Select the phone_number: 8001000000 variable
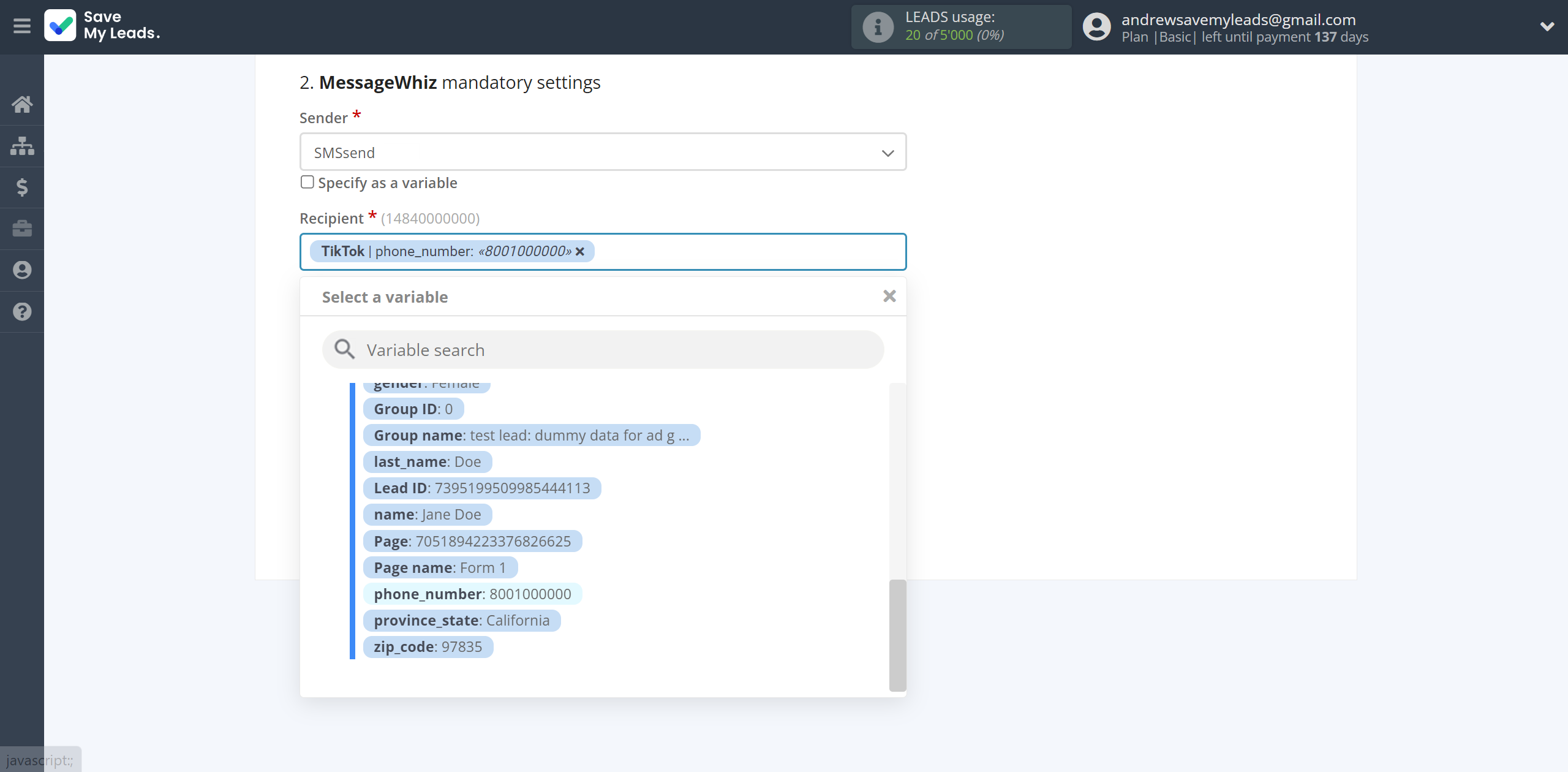 (x=472, y=594)
